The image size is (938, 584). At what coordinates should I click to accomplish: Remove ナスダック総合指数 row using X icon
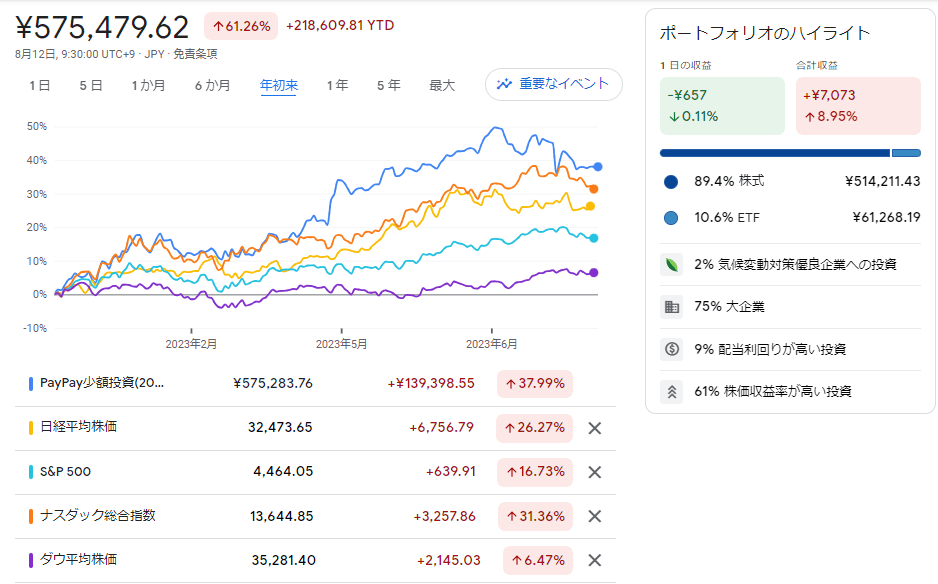click(x=594, y=516)
